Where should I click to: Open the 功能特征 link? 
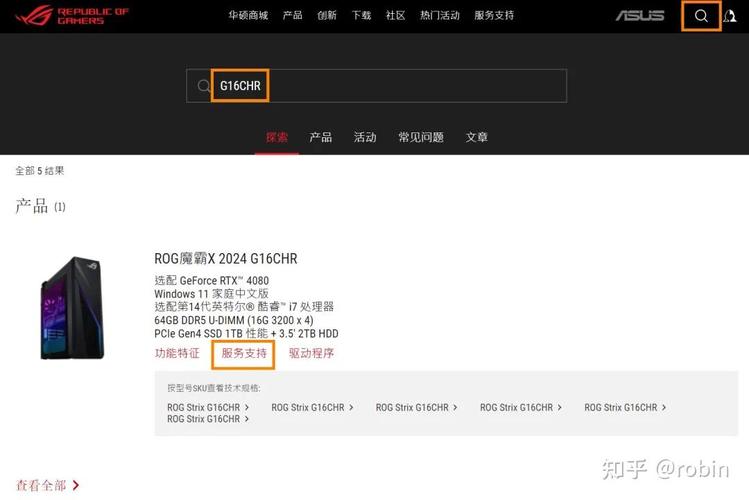[177, 353]
